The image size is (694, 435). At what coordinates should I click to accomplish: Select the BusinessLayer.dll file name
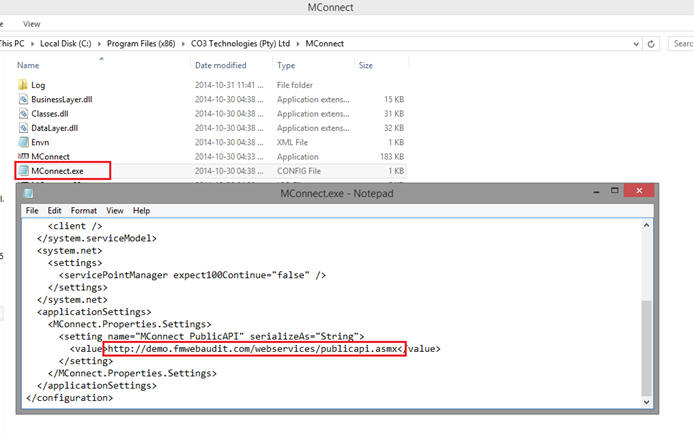tap(62, 99)
